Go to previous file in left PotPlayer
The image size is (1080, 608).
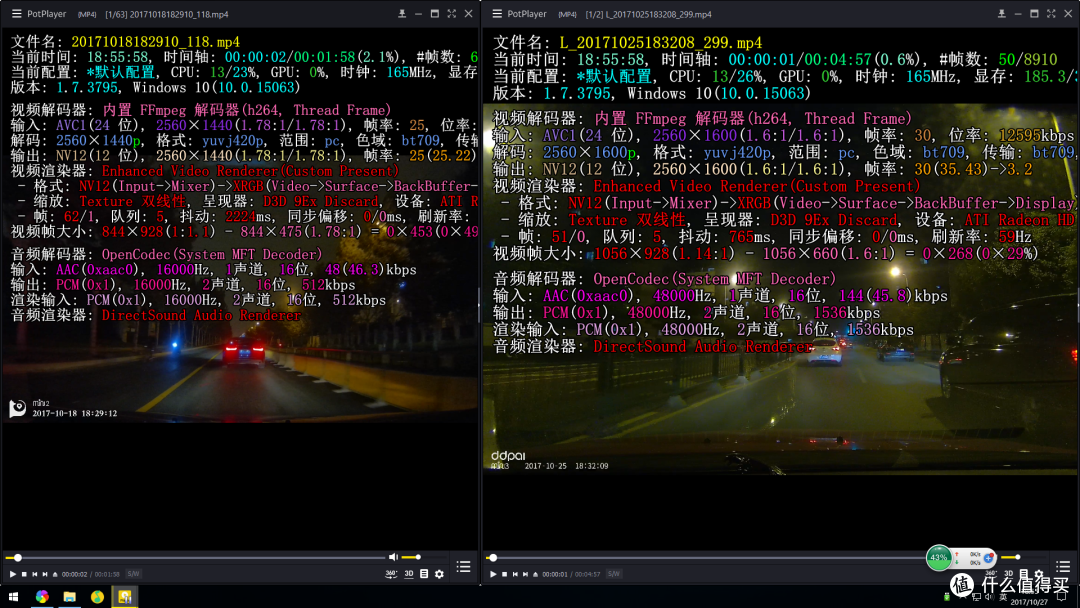pos(34,574)
